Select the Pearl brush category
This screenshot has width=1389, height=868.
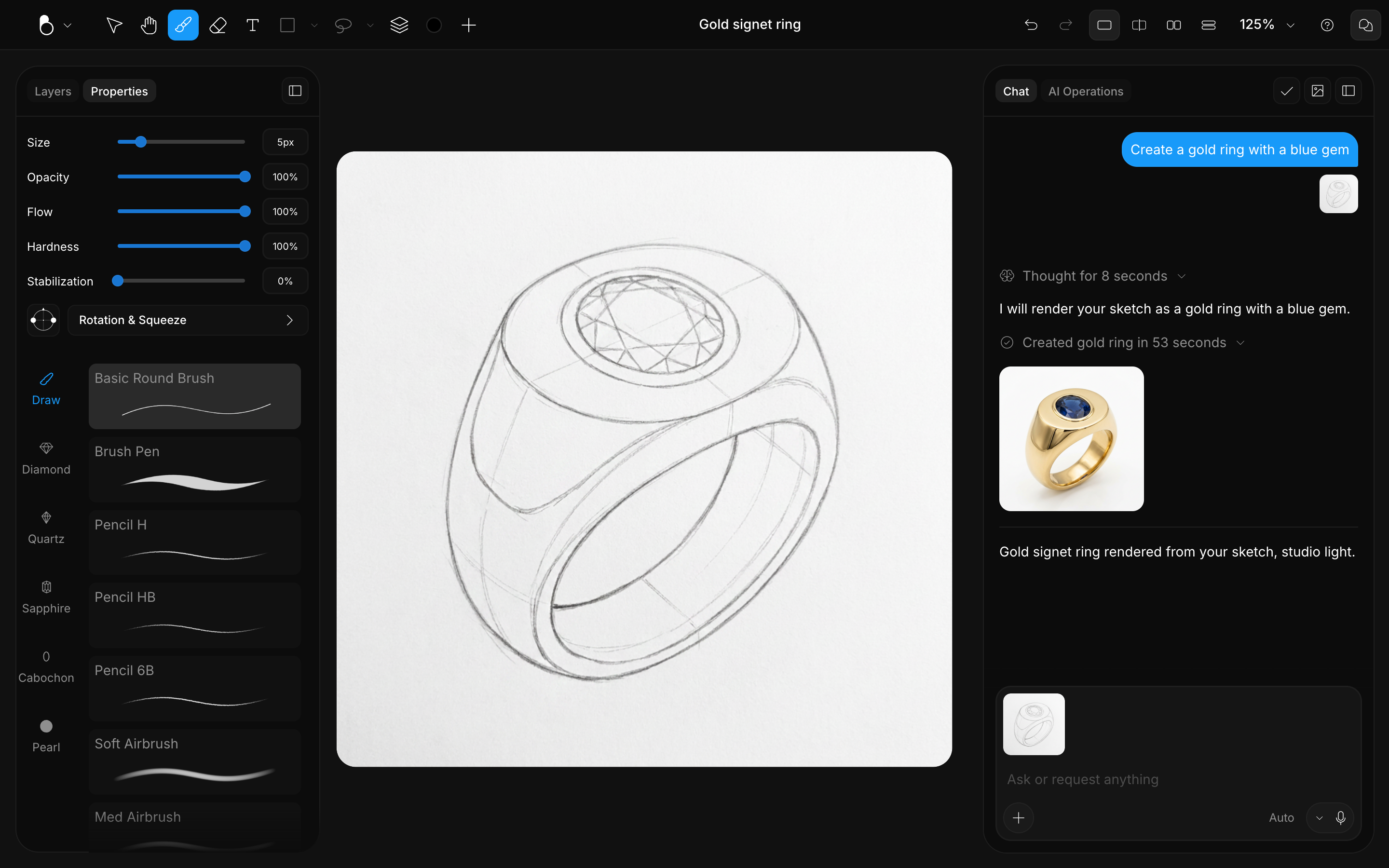pos(46,736)
